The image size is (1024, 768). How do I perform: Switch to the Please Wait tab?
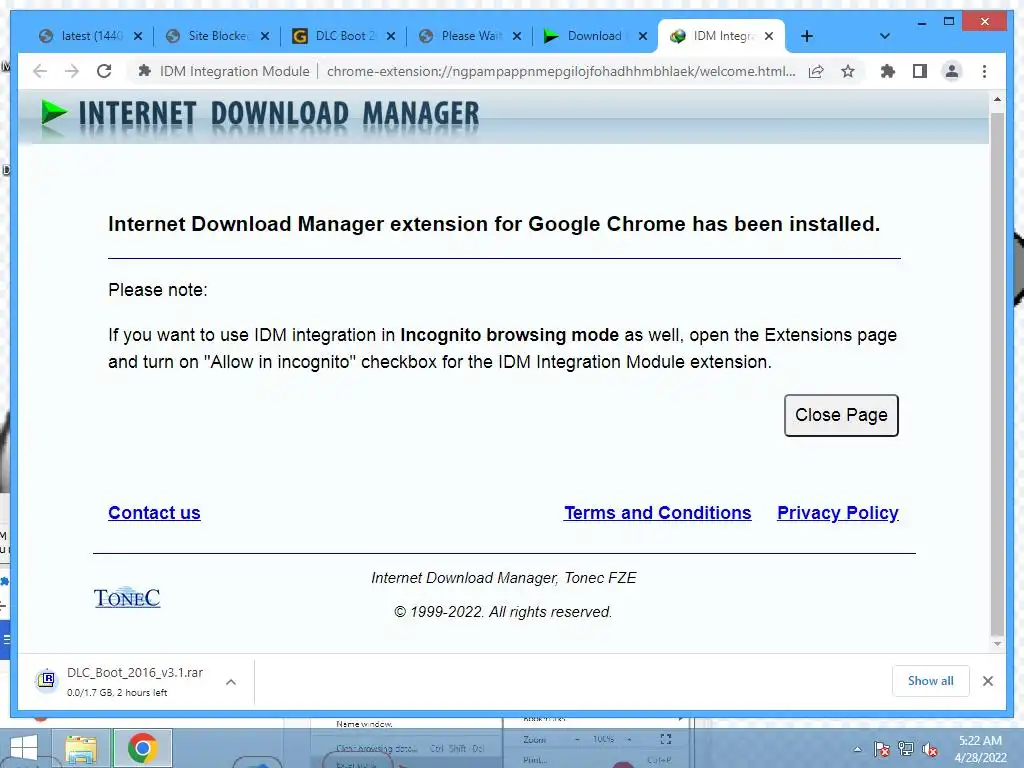[x=462, y=36]
